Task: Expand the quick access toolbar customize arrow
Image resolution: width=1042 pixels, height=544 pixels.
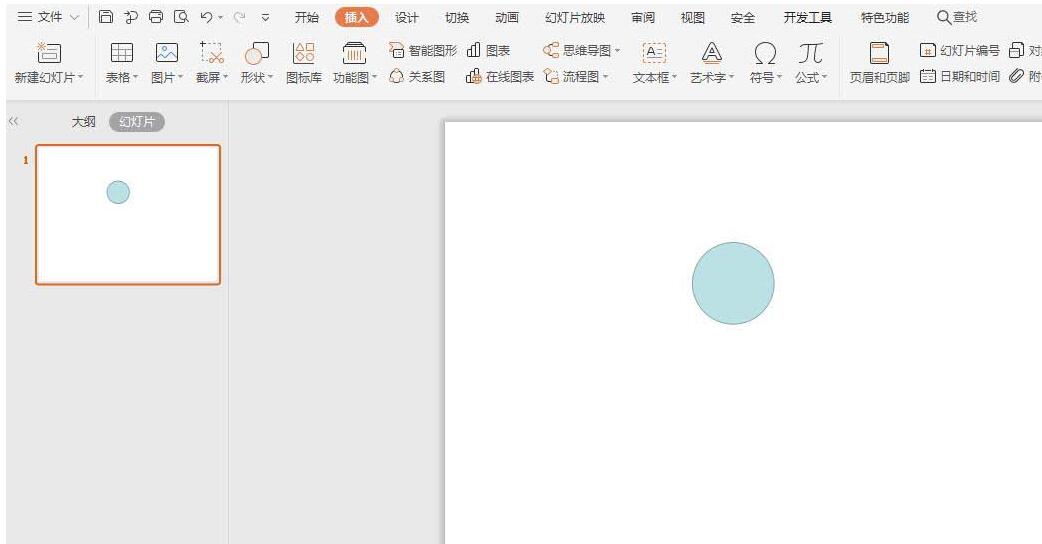Action: (265, 18)
